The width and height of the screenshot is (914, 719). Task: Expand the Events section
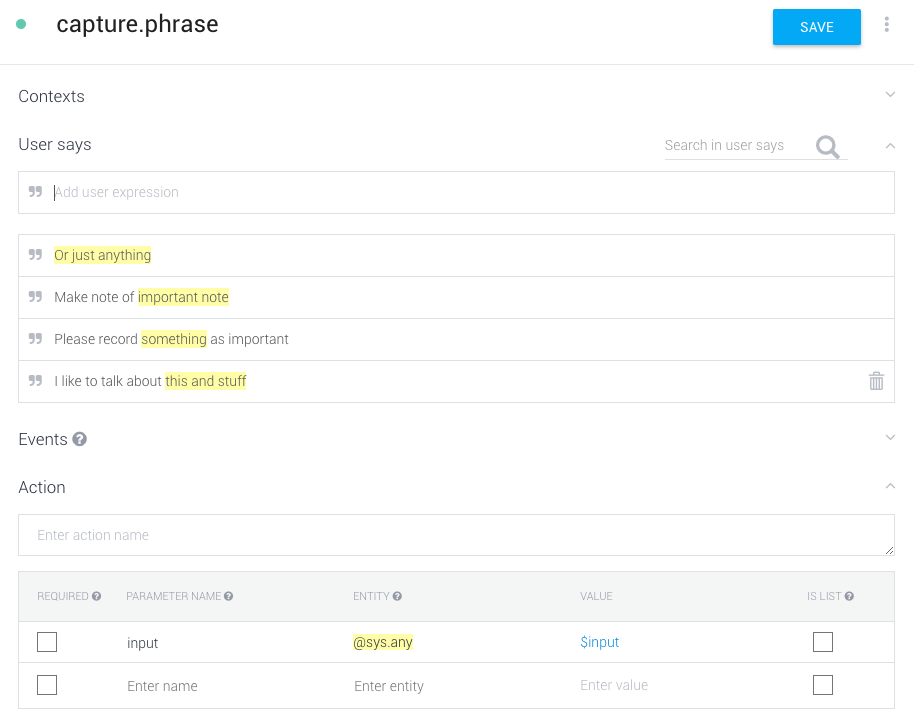coord(890,438)
